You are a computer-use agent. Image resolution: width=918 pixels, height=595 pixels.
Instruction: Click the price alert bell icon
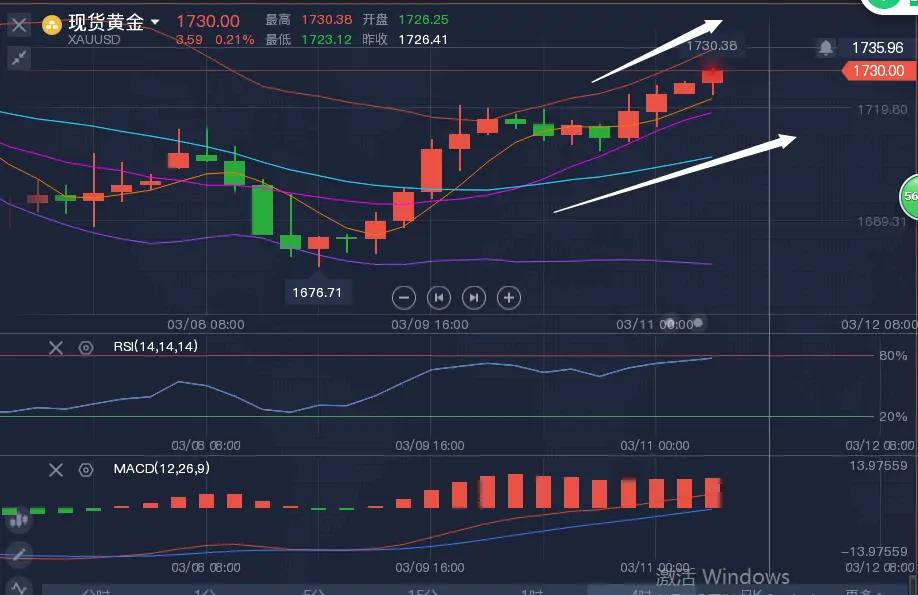tap(825, 47)
